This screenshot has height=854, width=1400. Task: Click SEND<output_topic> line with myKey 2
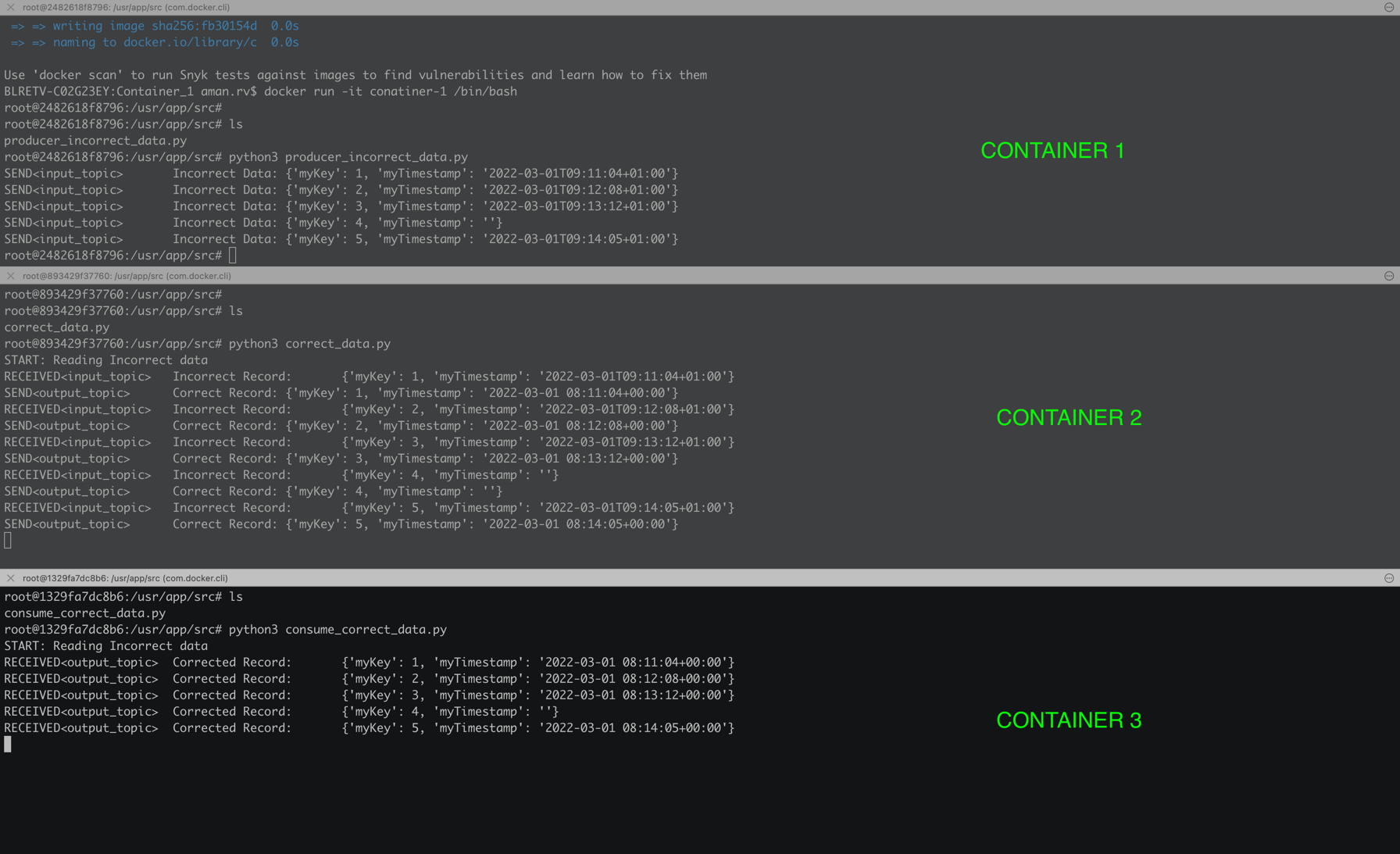pyautogui.click(x=341, y=426)
